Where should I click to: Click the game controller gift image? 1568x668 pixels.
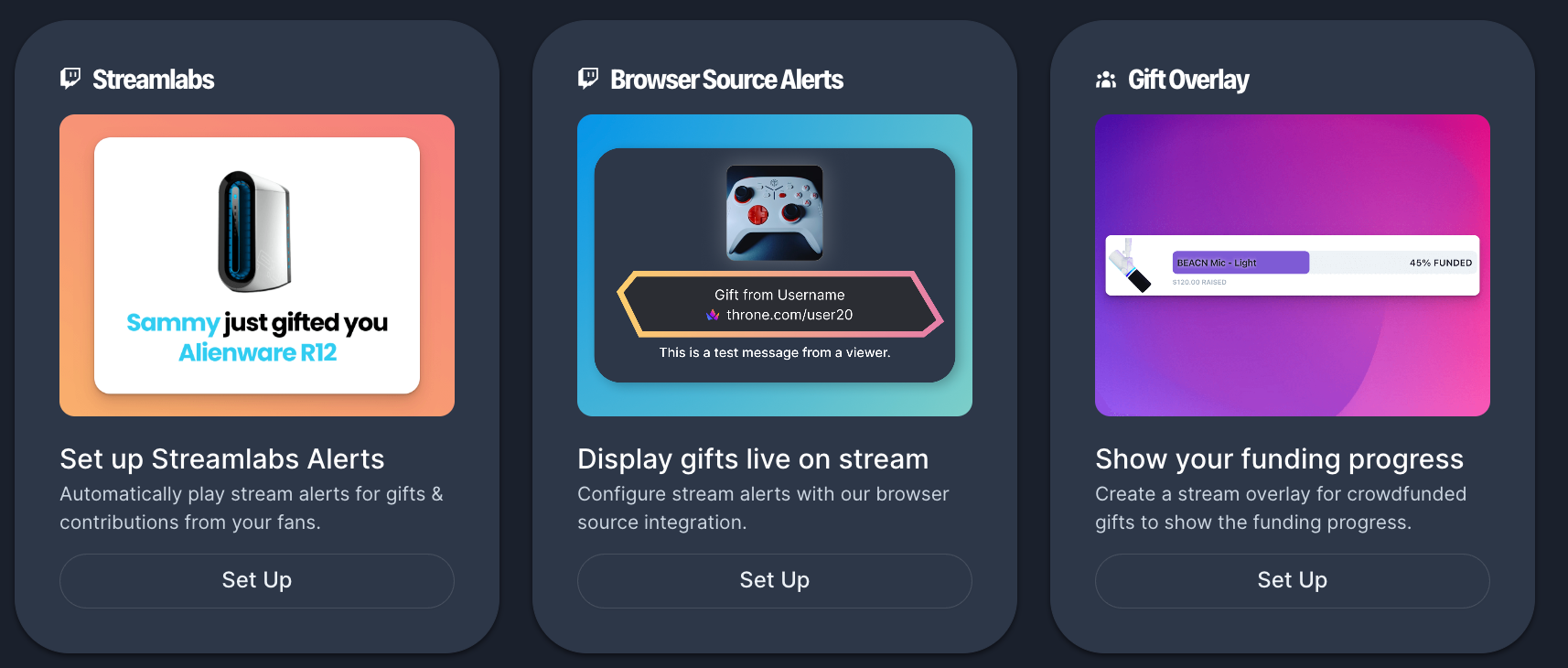coord(775,213)
